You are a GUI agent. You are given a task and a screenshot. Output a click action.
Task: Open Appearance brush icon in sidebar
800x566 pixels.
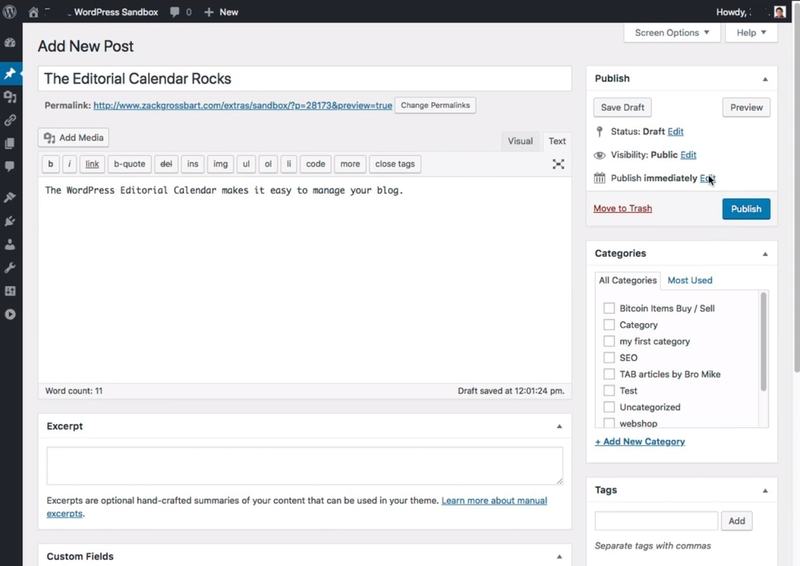pyautogui.click(x=10, y=198)
